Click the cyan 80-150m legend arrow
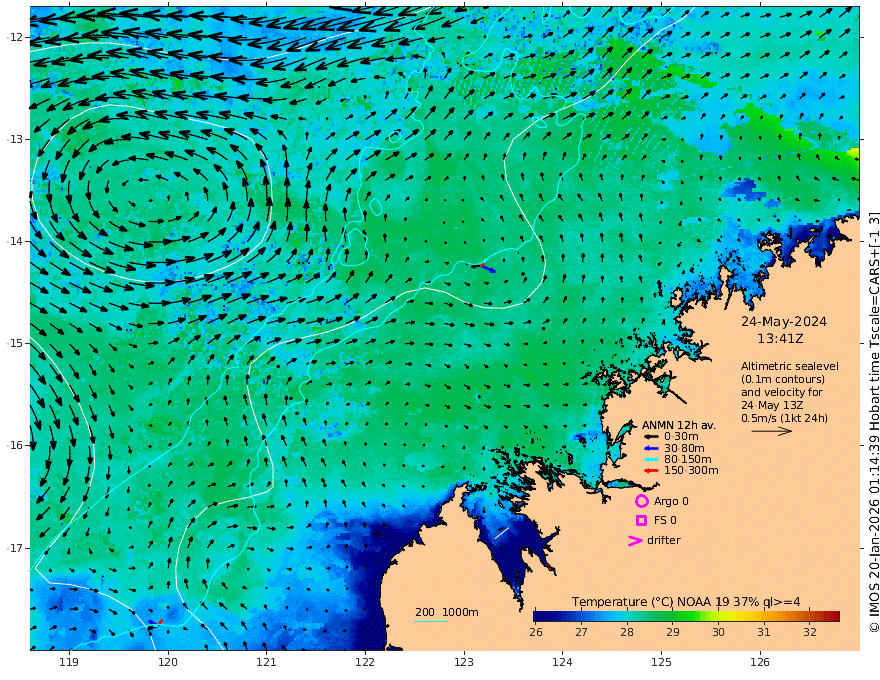 [x=650, y=460]
